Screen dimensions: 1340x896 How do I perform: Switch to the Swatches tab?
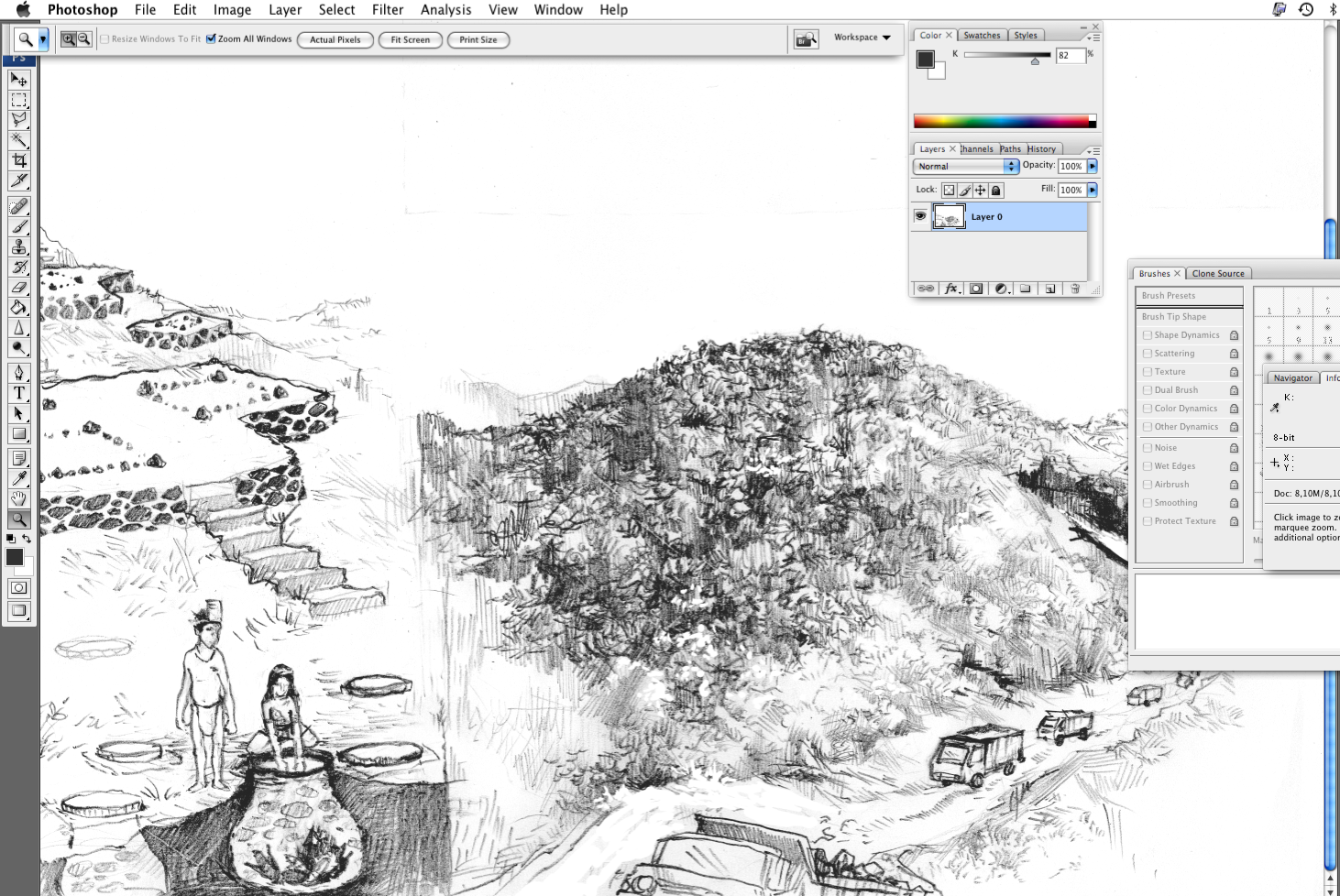click(x=982, y=36)
